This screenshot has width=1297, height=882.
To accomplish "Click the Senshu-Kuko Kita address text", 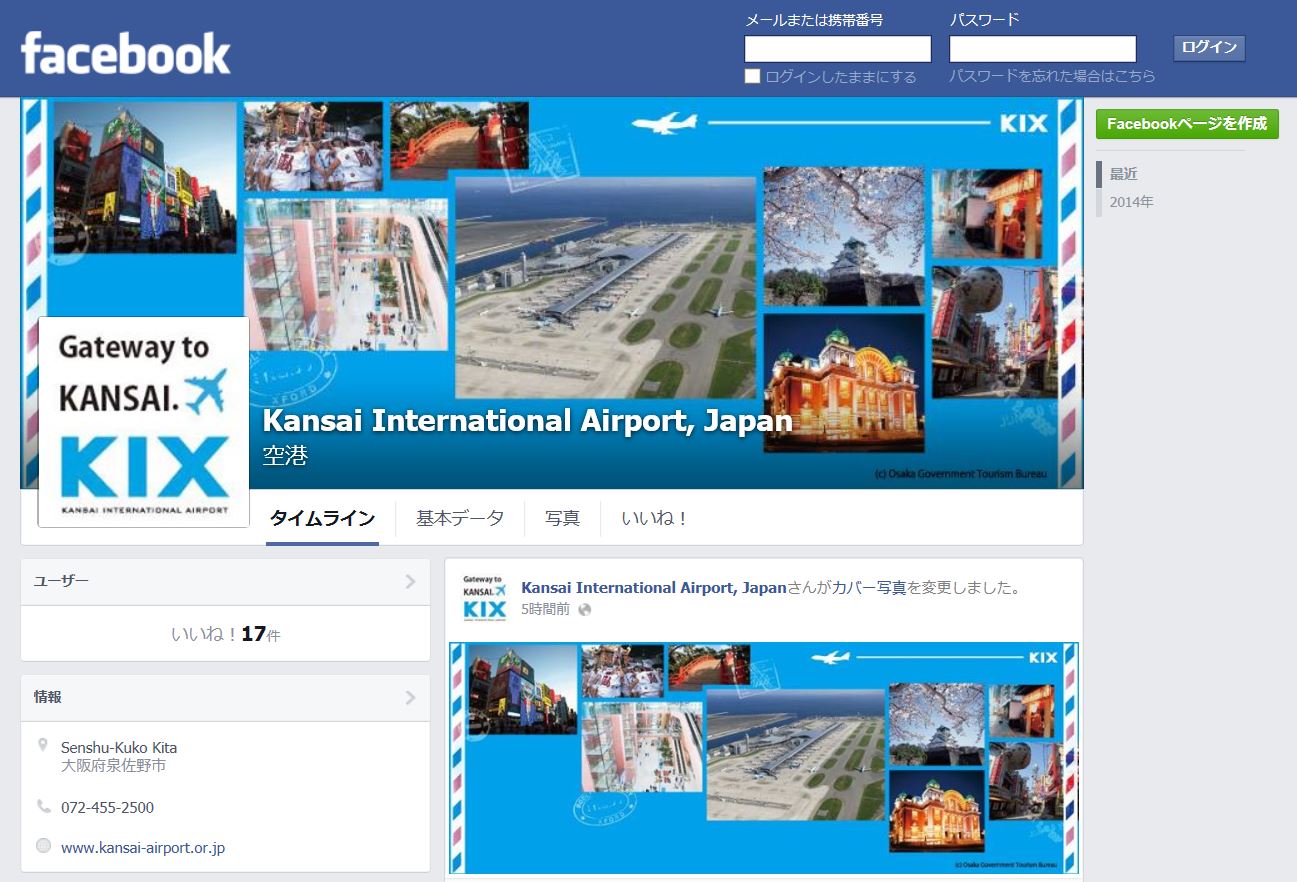I will (x=119, y=747).
